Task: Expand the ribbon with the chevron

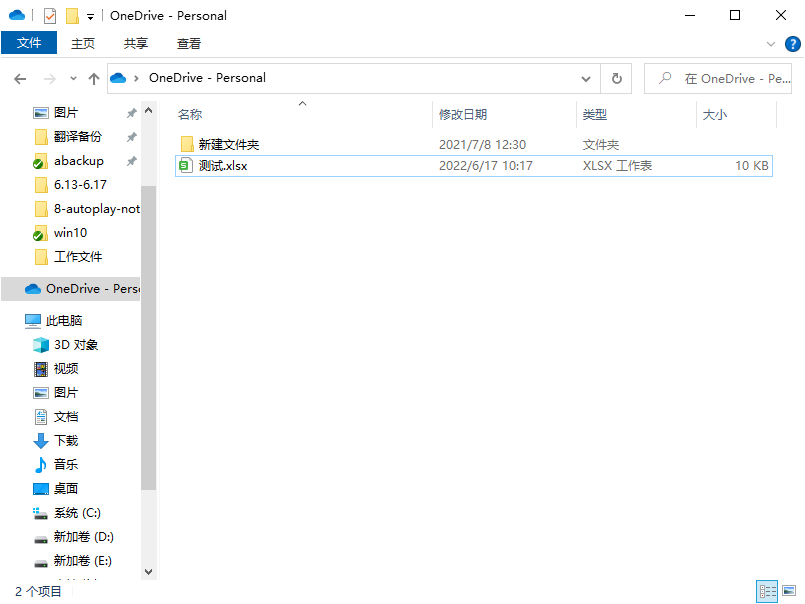Action: (771, 44)
